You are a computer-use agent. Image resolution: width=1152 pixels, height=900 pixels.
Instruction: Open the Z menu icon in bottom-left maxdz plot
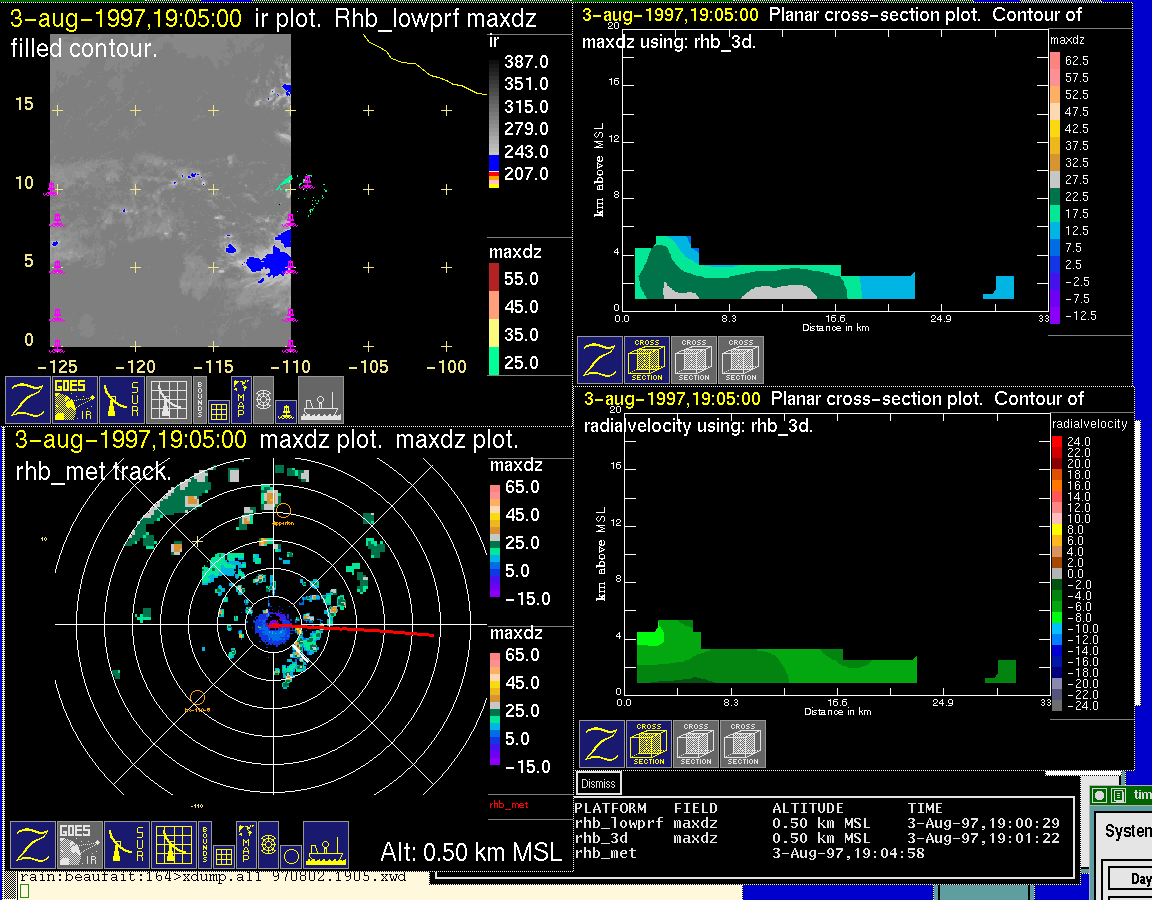click(30, 845)
